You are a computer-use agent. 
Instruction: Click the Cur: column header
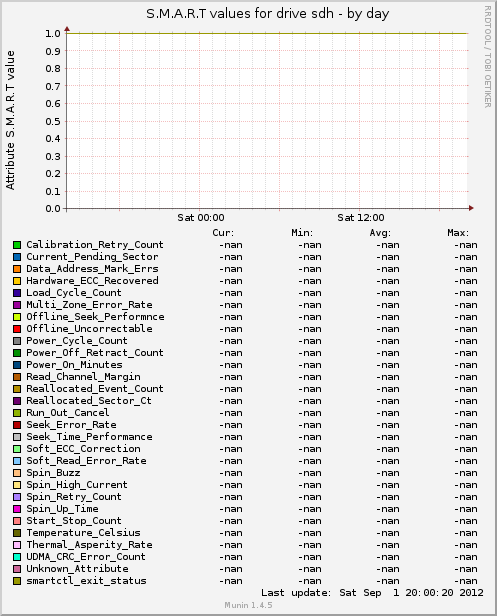click(223, 233)
